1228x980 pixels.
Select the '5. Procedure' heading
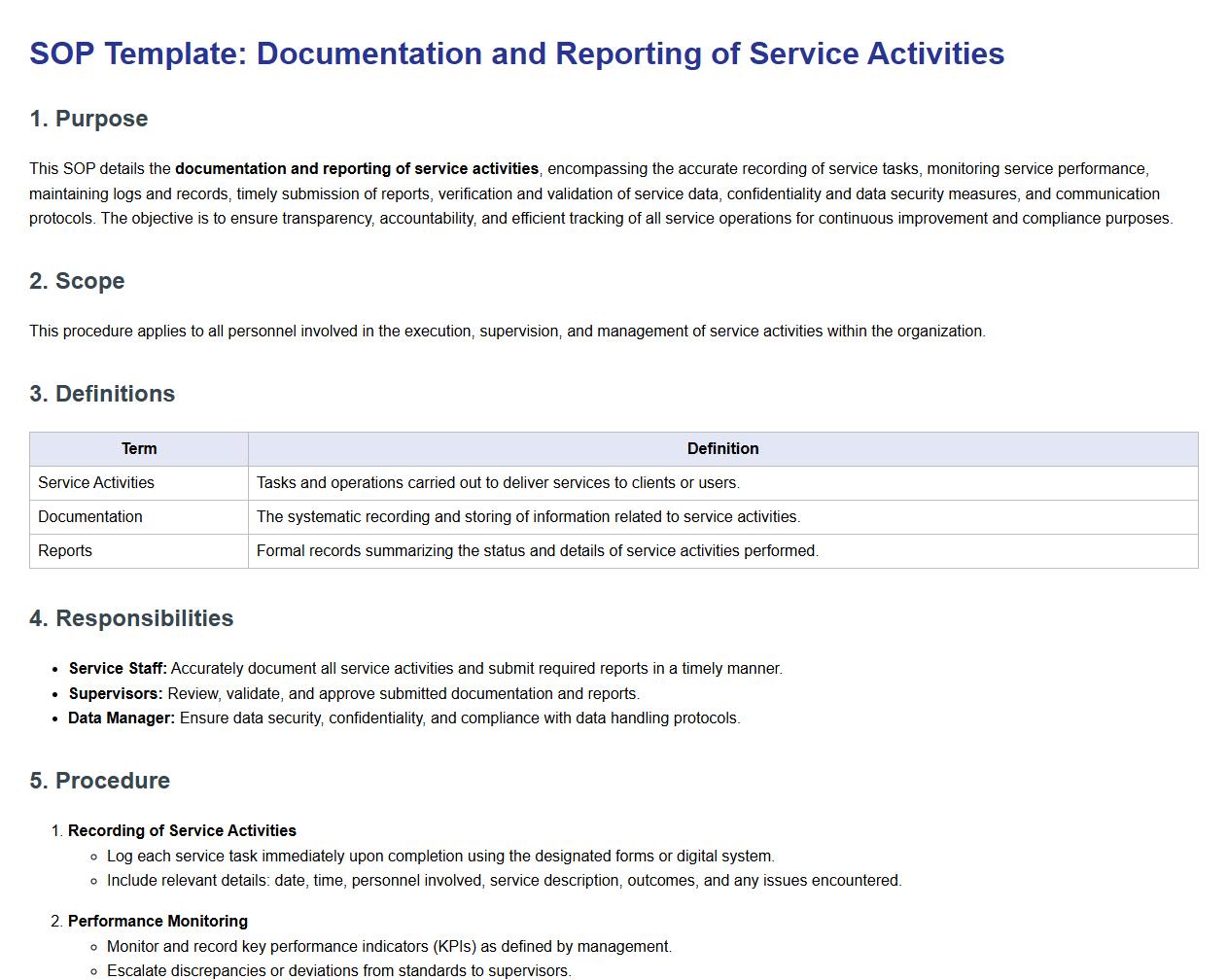(x=99, y=781)
